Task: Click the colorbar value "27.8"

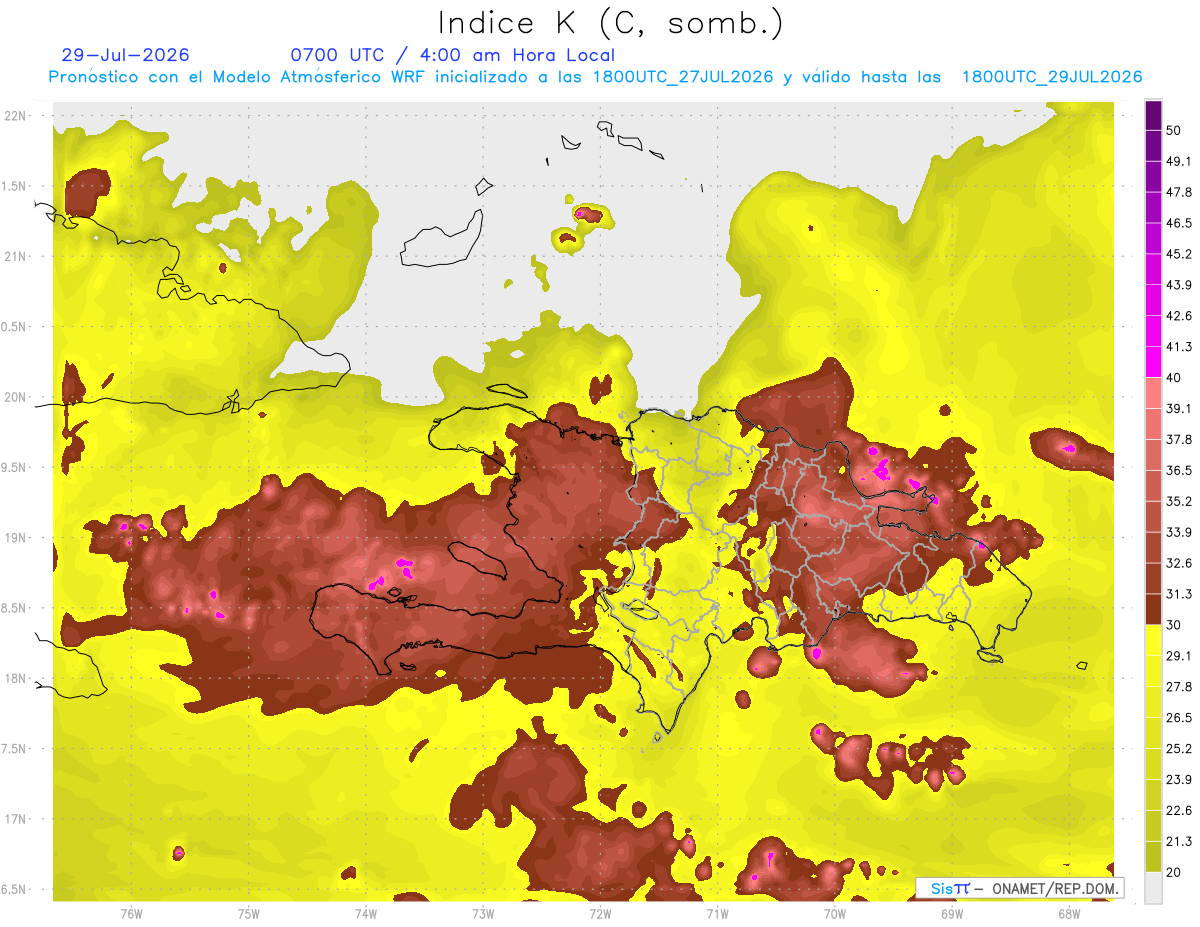Action: [x=1178, y=686]
